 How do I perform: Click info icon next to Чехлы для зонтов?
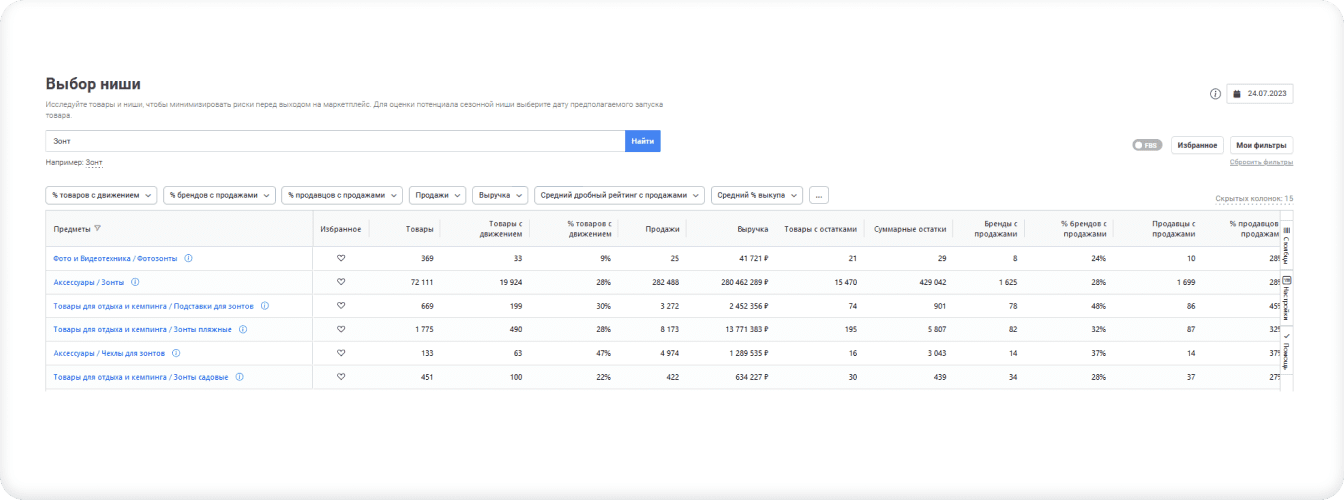176,353
